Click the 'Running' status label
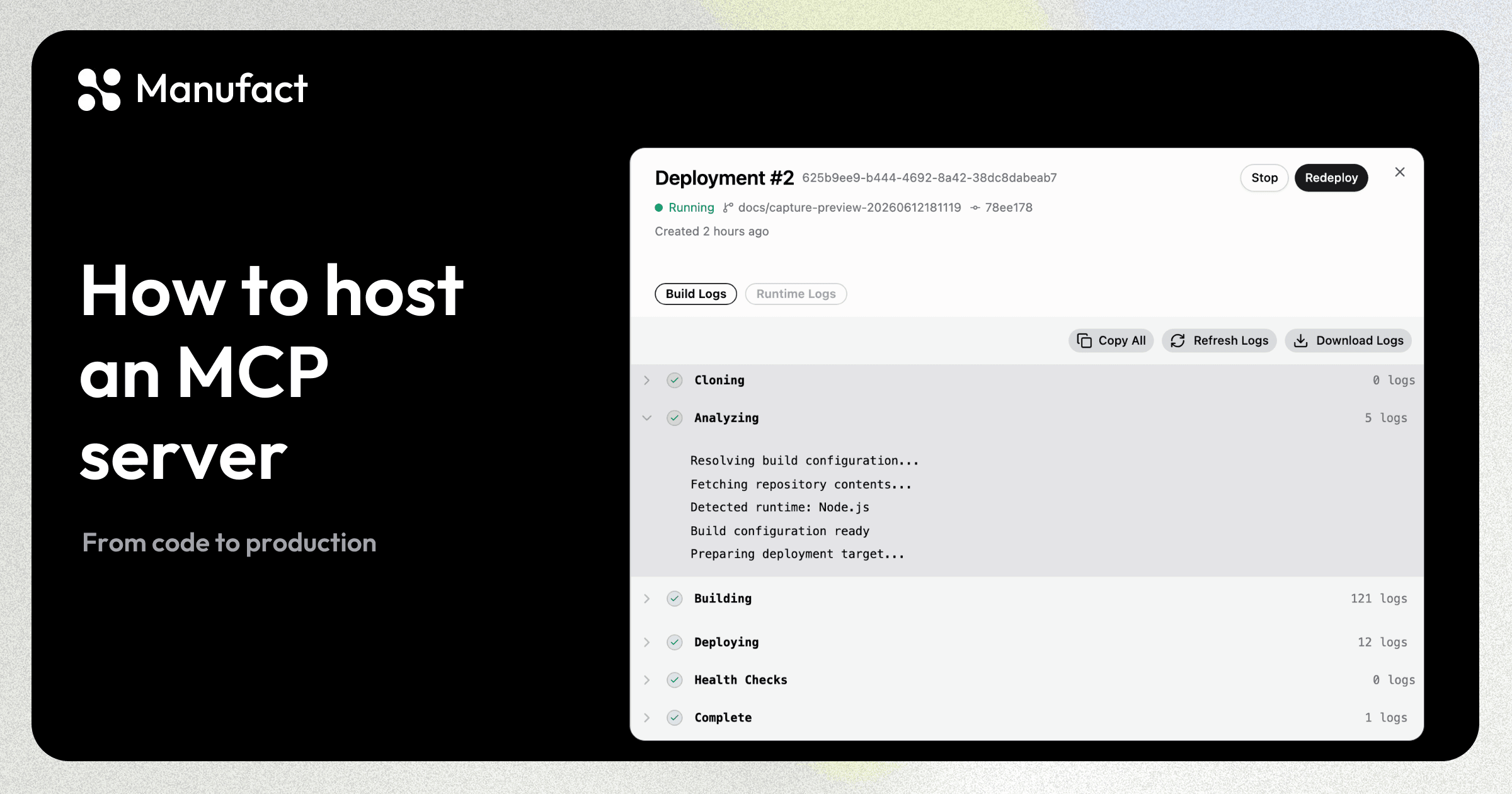This screenshot has height=794, width=1512. point(691,207)
